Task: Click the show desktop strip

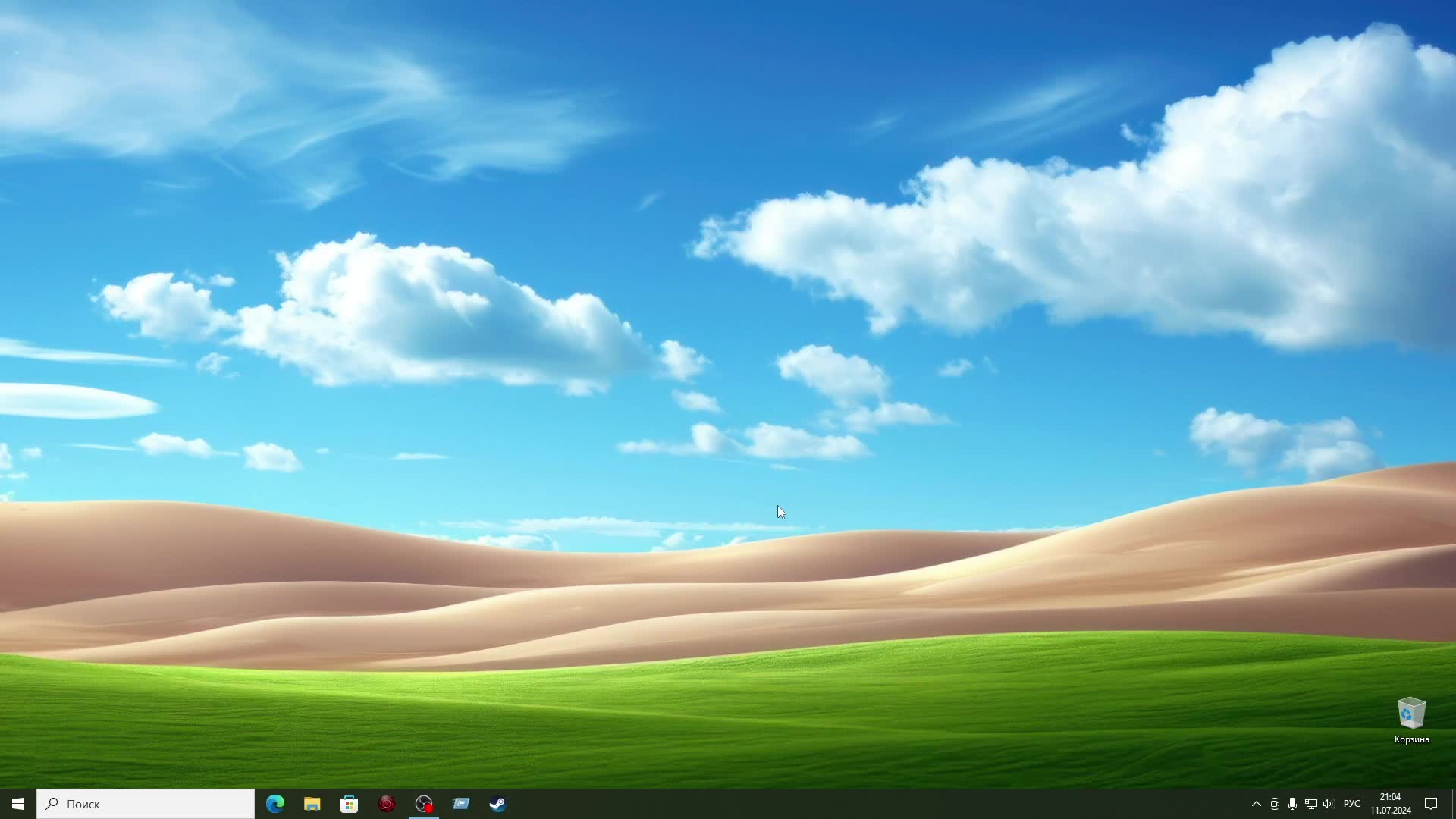Action: pyautogui.click(x=1453, y=804)
